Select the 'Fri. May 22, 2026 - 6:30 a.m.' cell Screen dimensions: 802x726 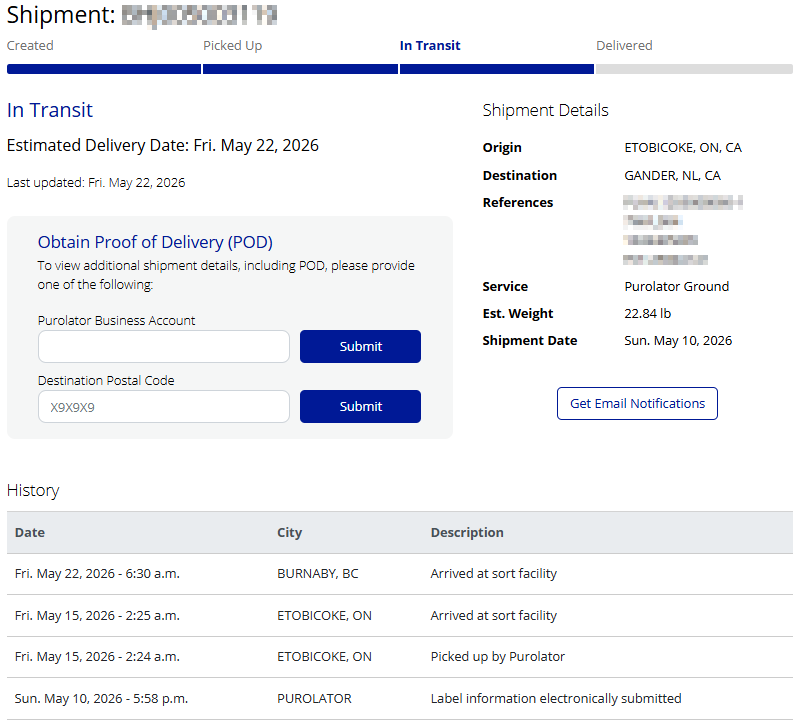point(97,574)
